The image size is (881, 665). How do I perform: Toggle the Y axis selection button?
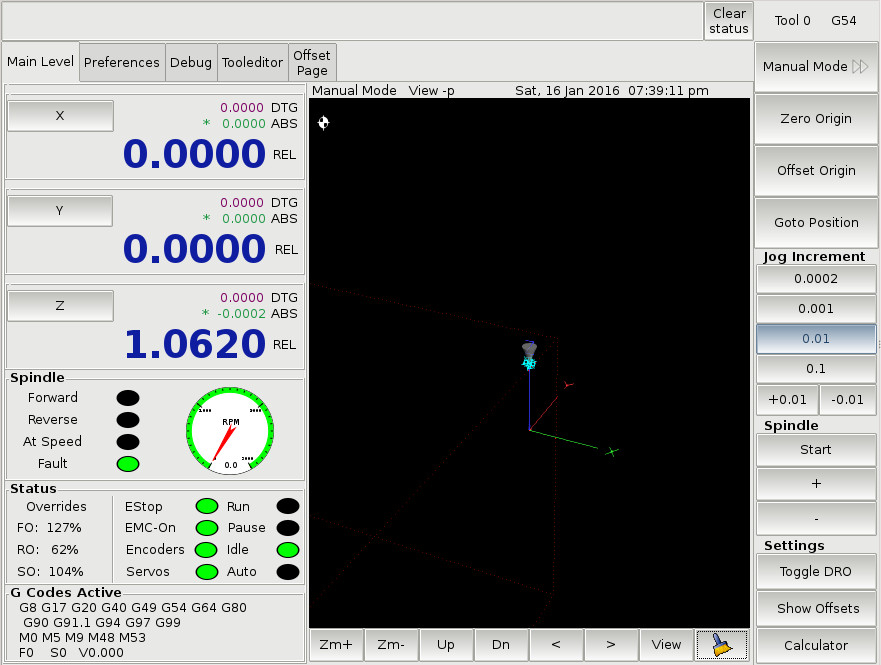60,211
